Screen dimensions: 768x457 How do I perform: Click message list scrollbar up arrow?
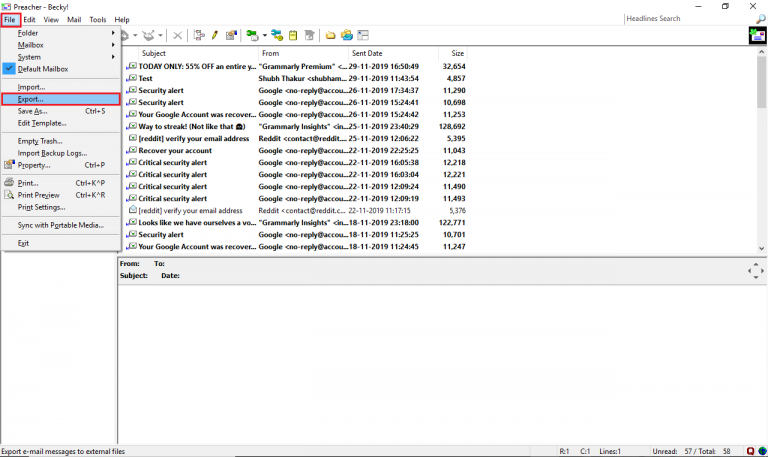coord(762,51)
